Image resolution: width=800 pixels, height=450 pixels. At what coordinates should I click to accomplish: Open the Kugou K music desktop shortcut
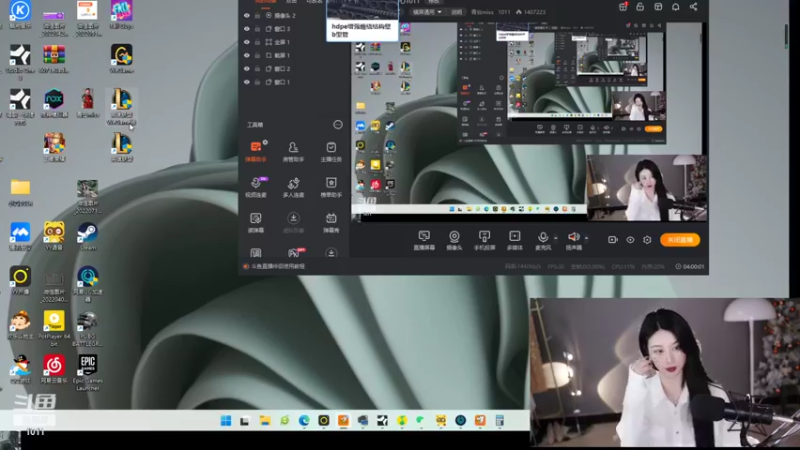click(x=20, y=14)
